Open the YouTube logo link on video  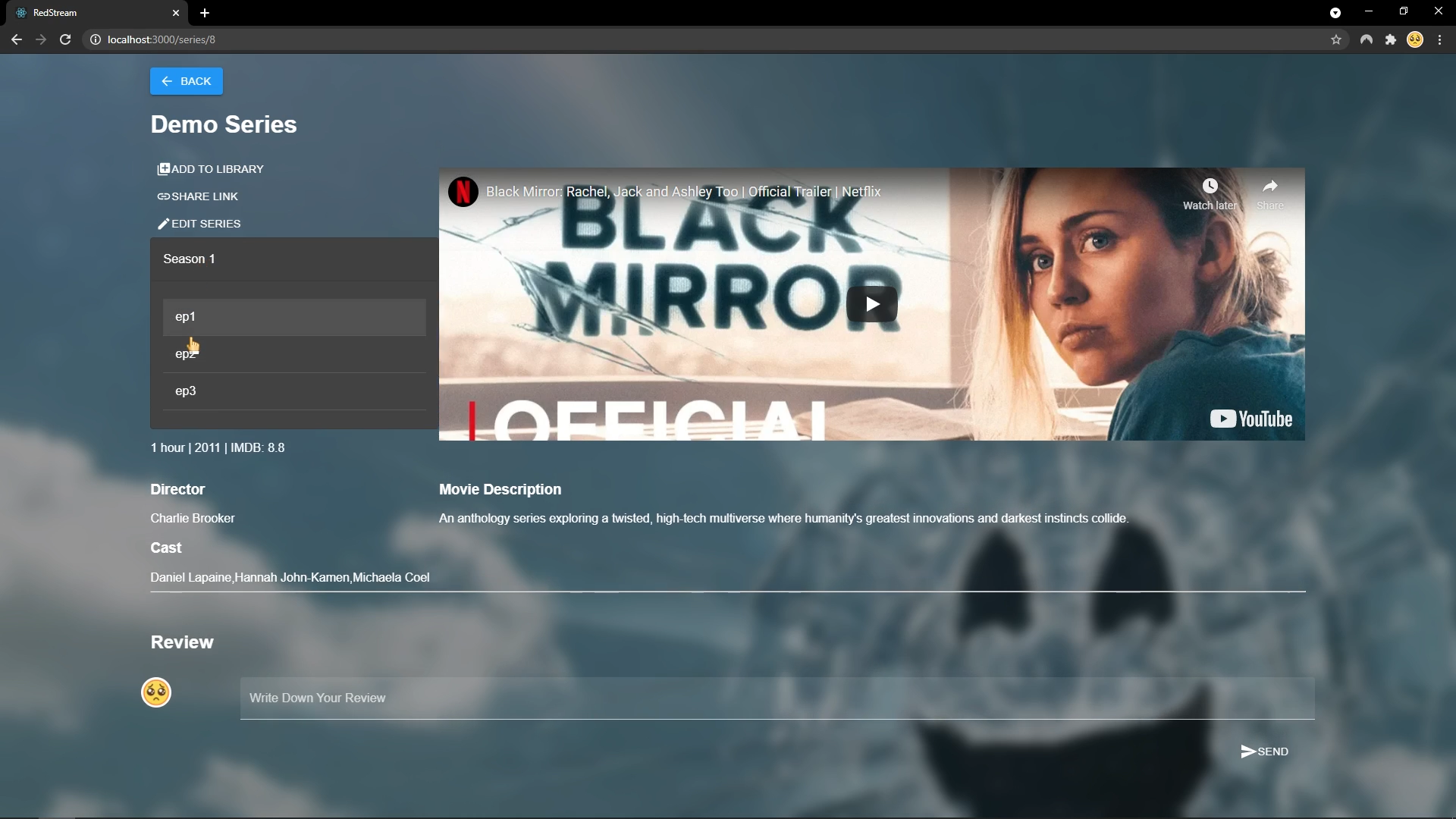tap(1251, 419)
